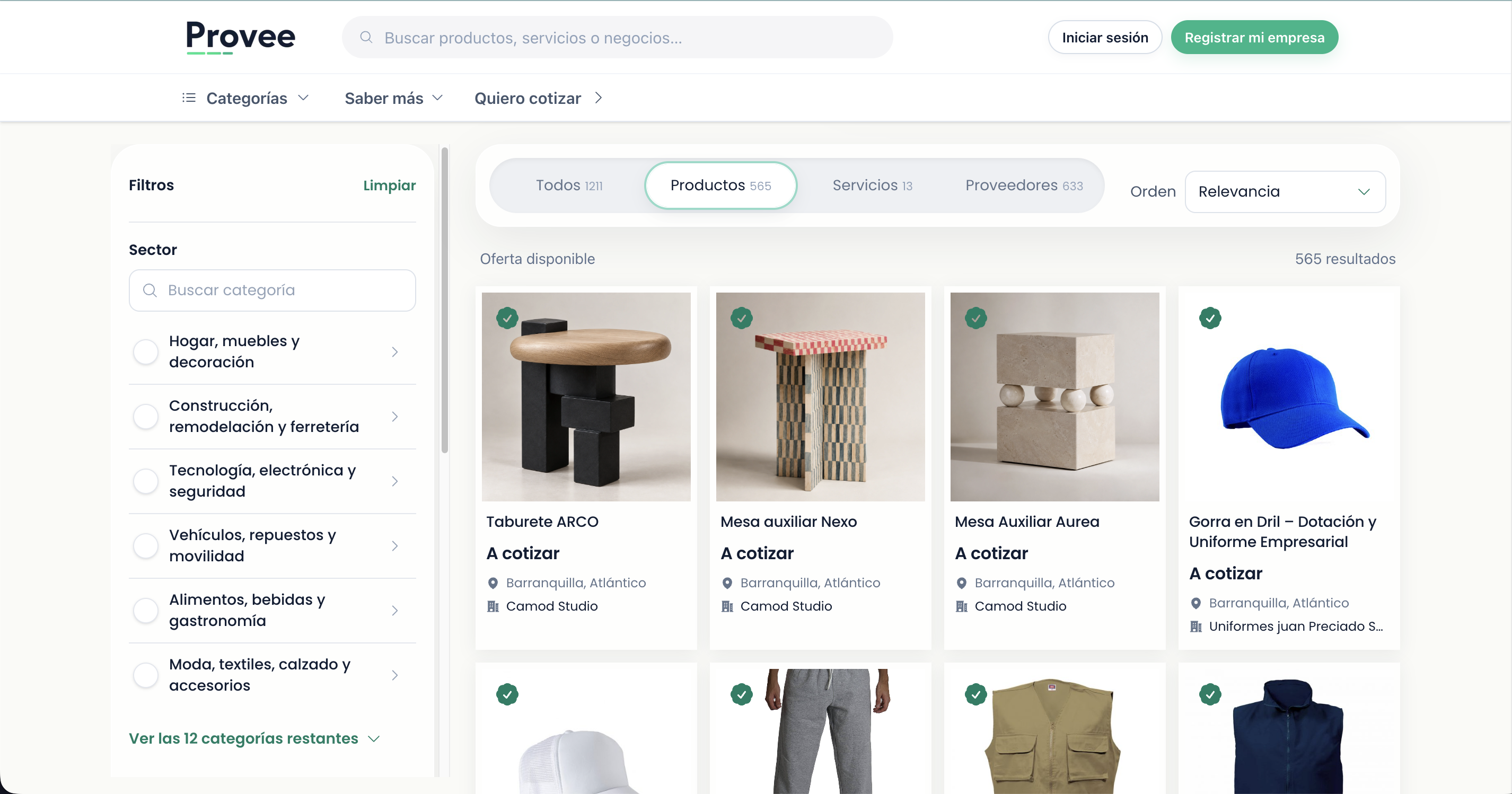Click the location pin on the Mesa auxiliar Nexo card

[727, 583]
